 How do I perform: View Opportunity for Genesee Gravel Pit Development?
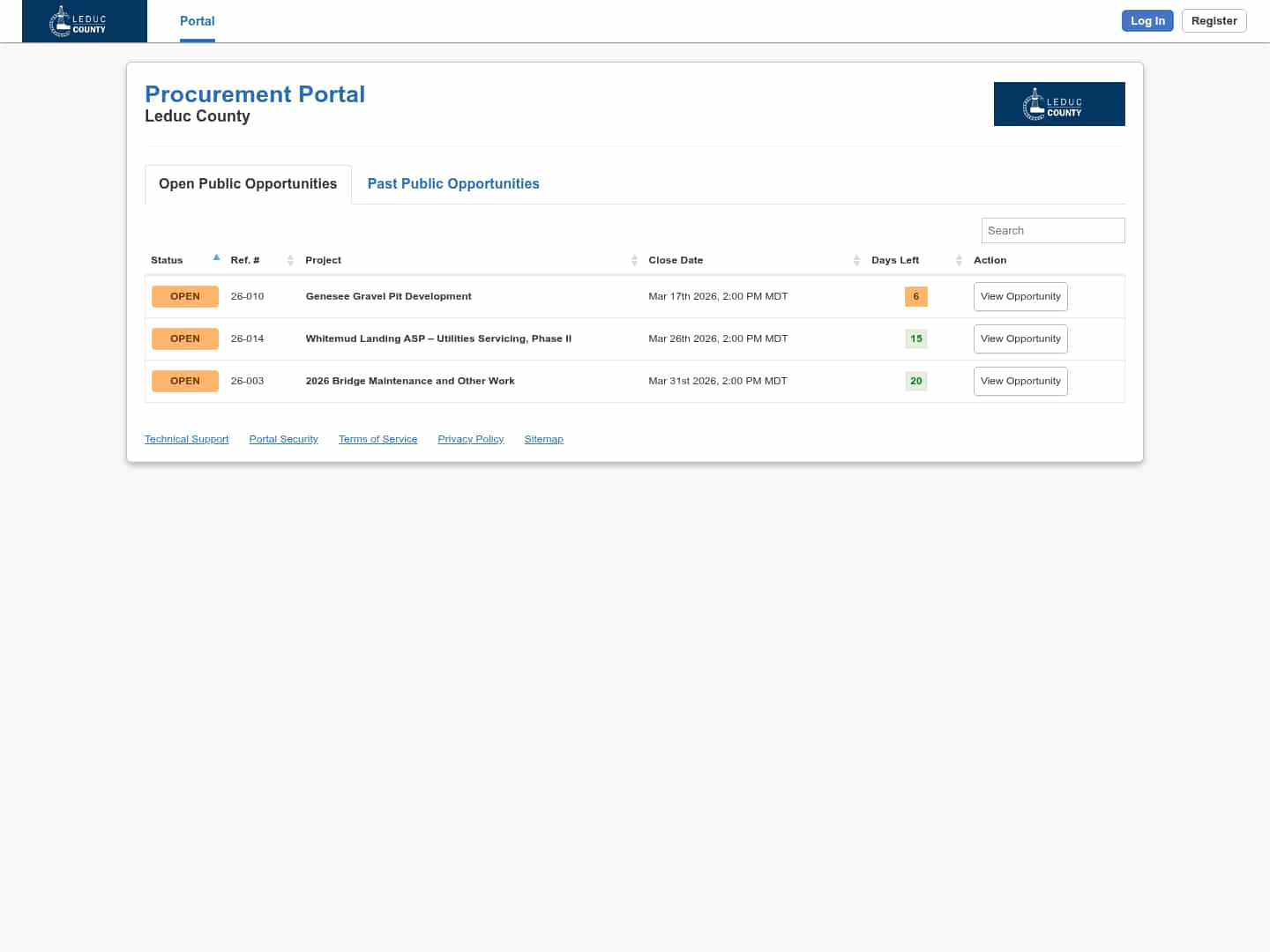click(x=1020, y=296)
